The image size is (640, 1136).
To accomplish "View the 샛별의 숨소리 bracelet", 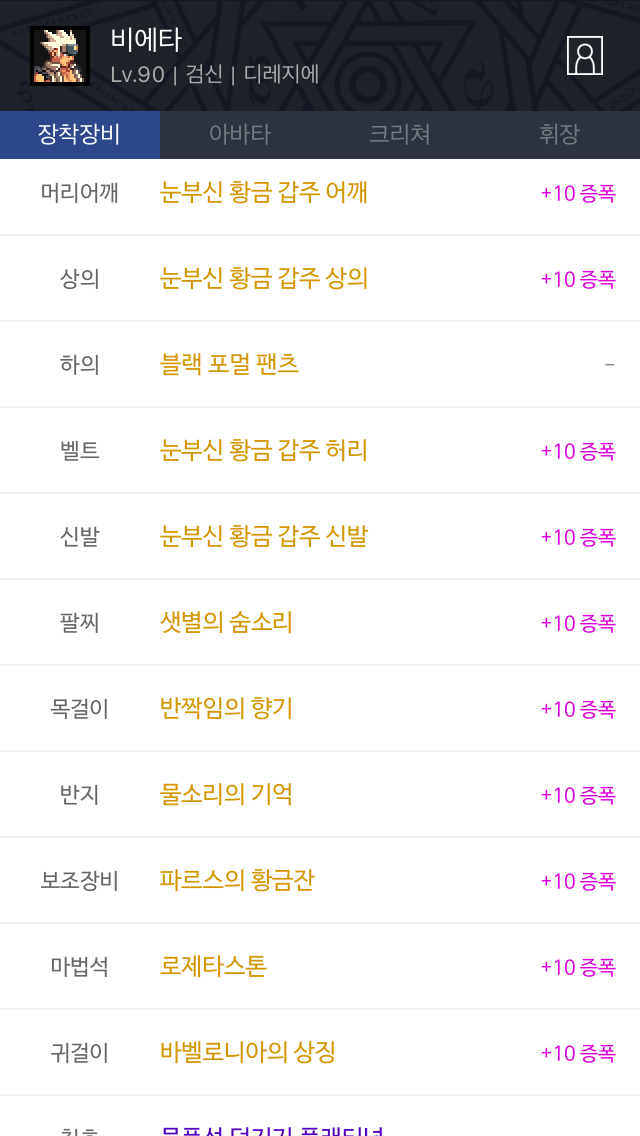I will (226, 622).
